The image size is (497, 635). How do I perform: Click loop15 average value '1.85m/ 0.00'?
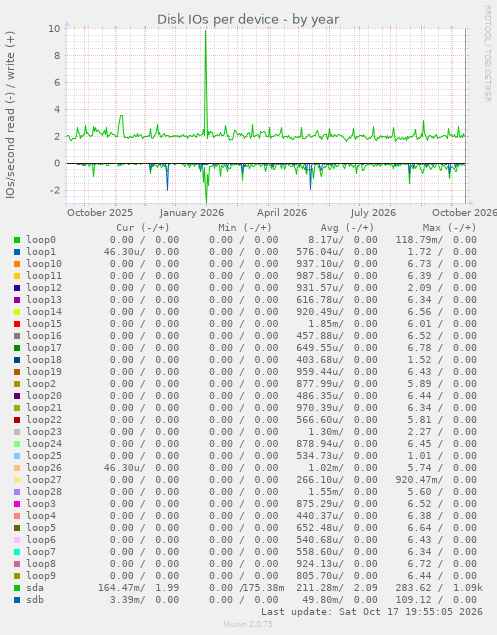tap(343, 324)
